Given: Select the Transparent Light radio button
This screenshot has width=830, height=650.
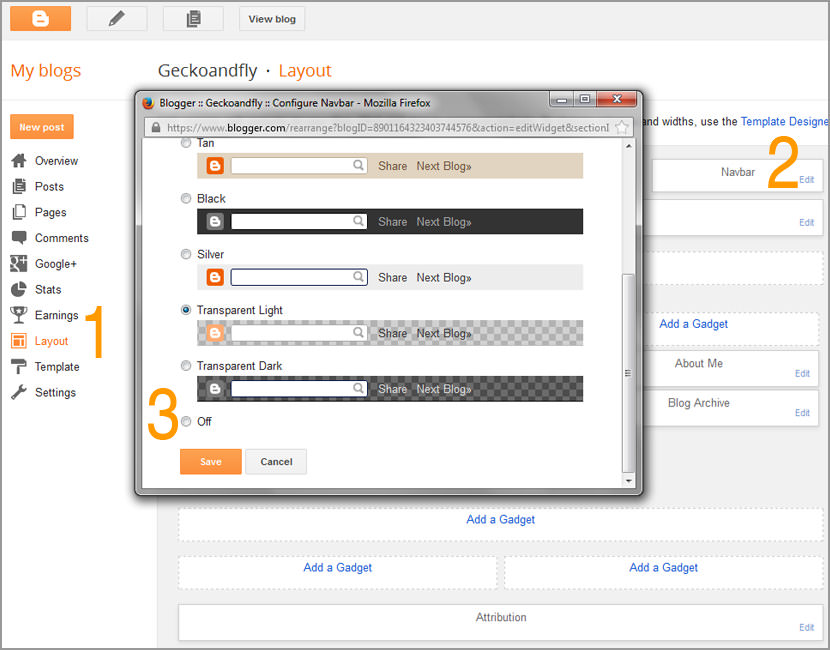Looking at the screenshot, I should pyautogui.click(x=186, y=310).
